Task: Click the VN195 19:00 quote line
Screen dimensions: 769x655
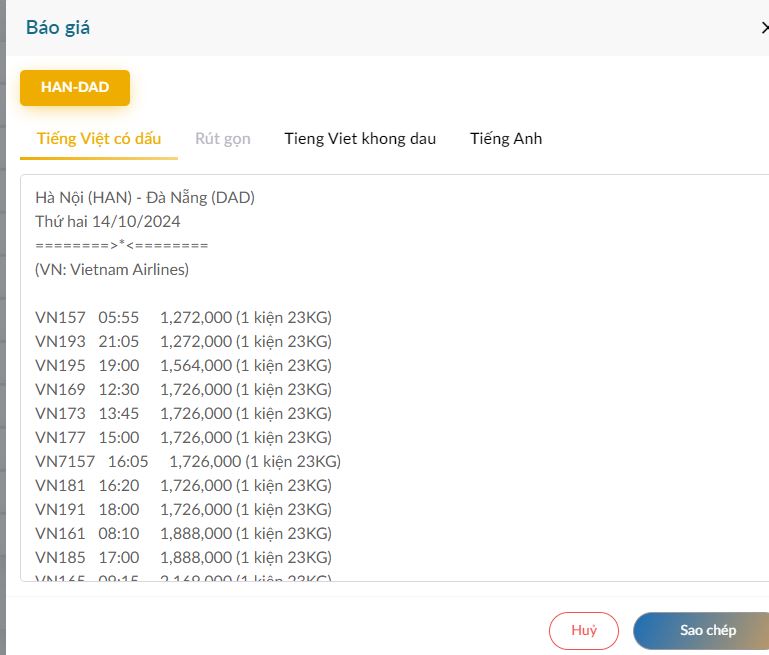Action: coord(183,365)
